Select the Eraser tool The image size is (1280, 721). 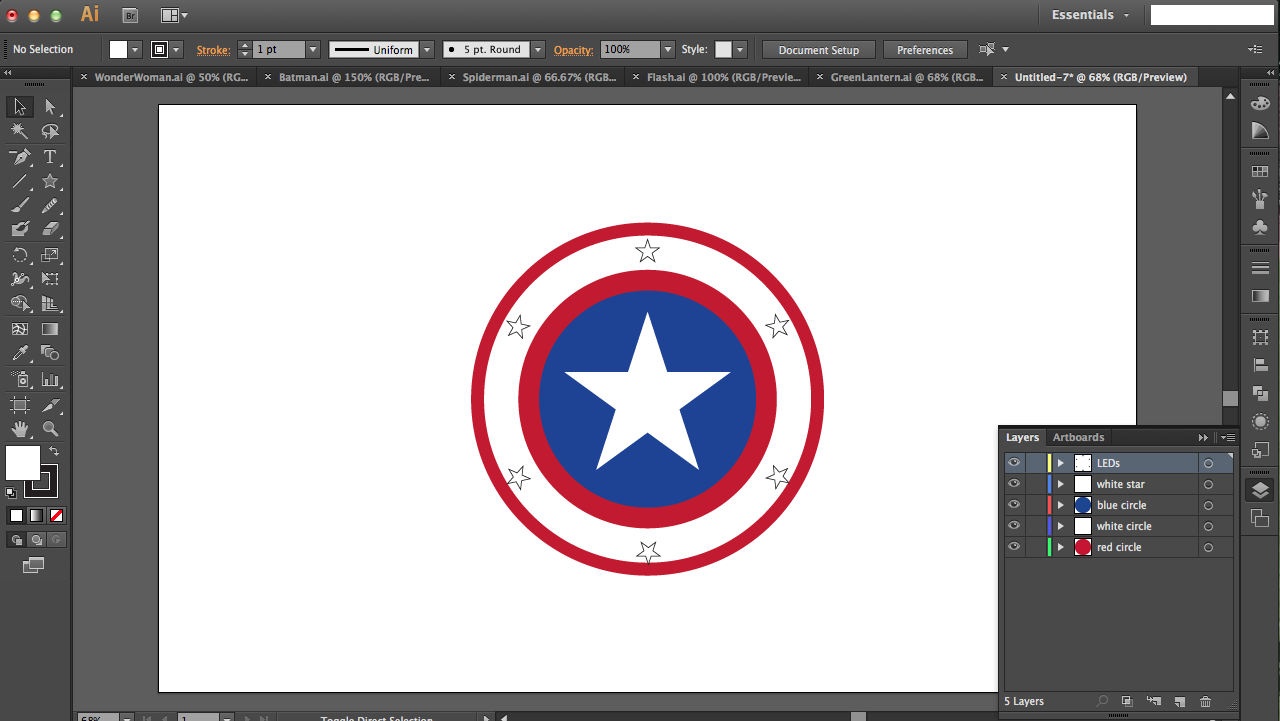50,229
